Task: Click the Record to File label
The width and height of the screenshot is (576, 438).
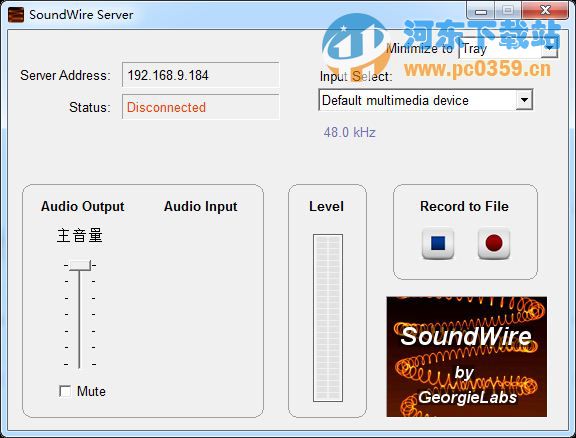Action: 464,206
